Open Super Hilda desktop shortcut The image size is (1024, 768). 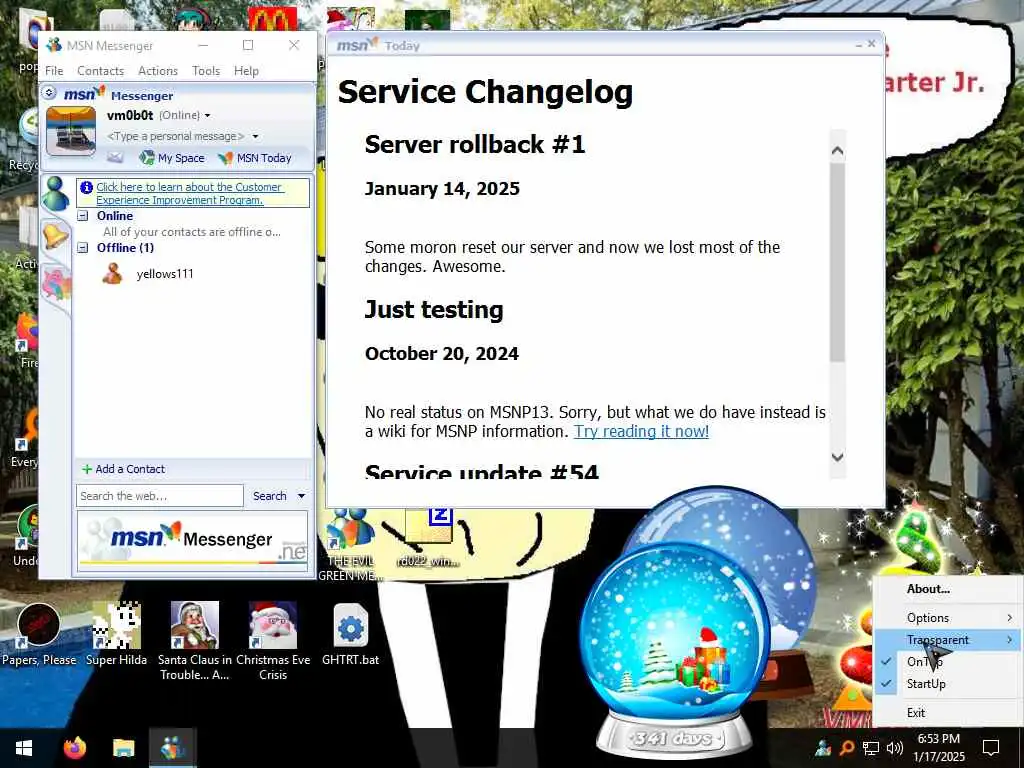pyautogui.click(x=116, y=634)
